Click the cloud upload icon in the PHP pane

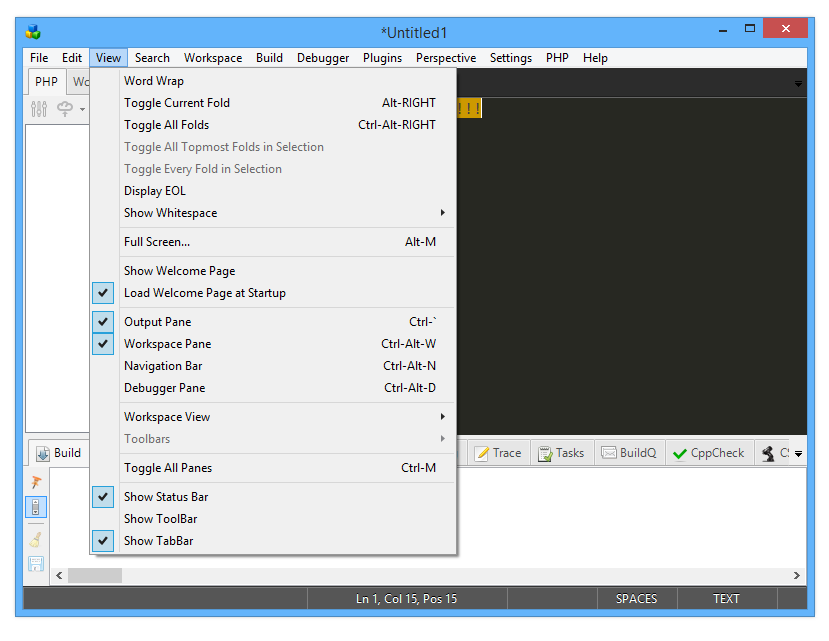pos(66,109)
